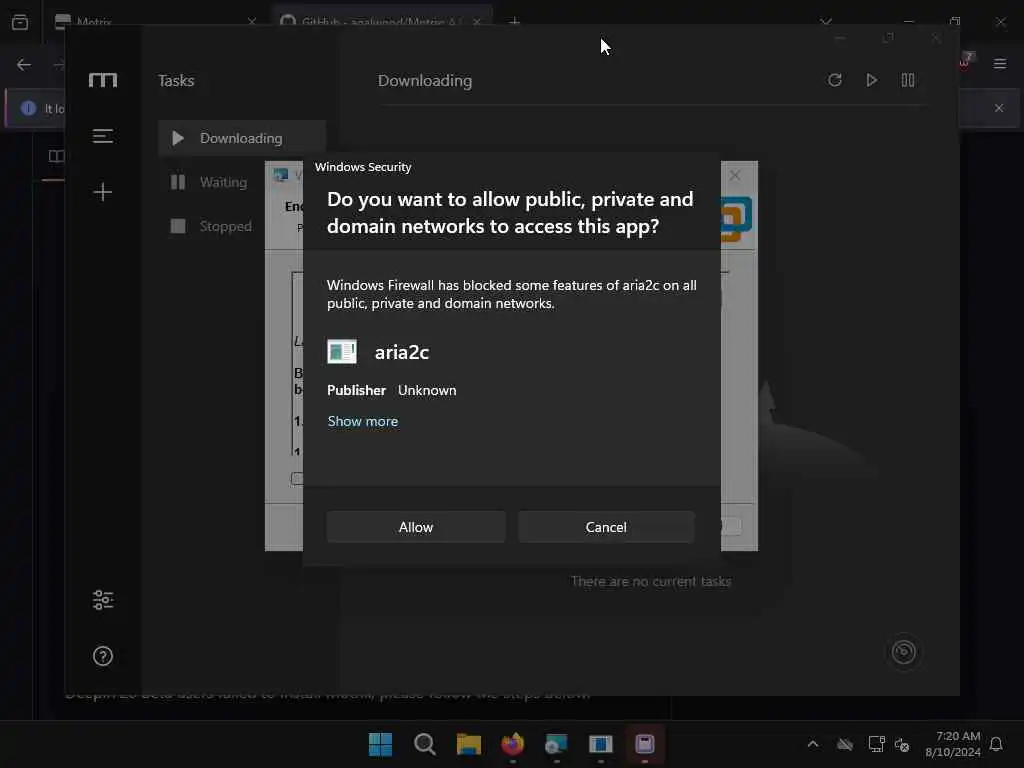Open taskbar Search
This screenshot has width=1024, height=768.
pos(424,744)
